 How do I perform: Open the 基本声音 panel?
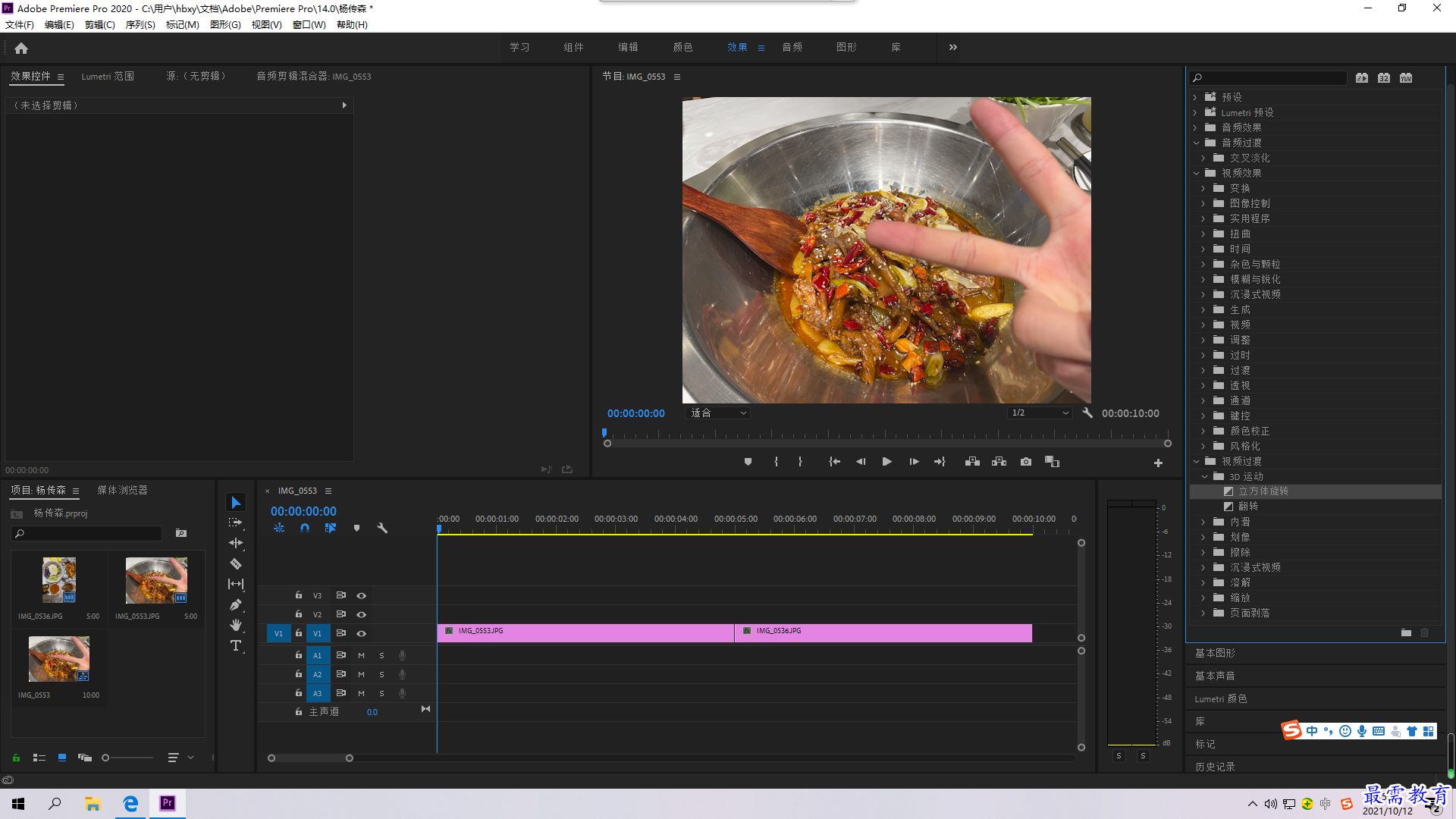tap(1215, 676)
